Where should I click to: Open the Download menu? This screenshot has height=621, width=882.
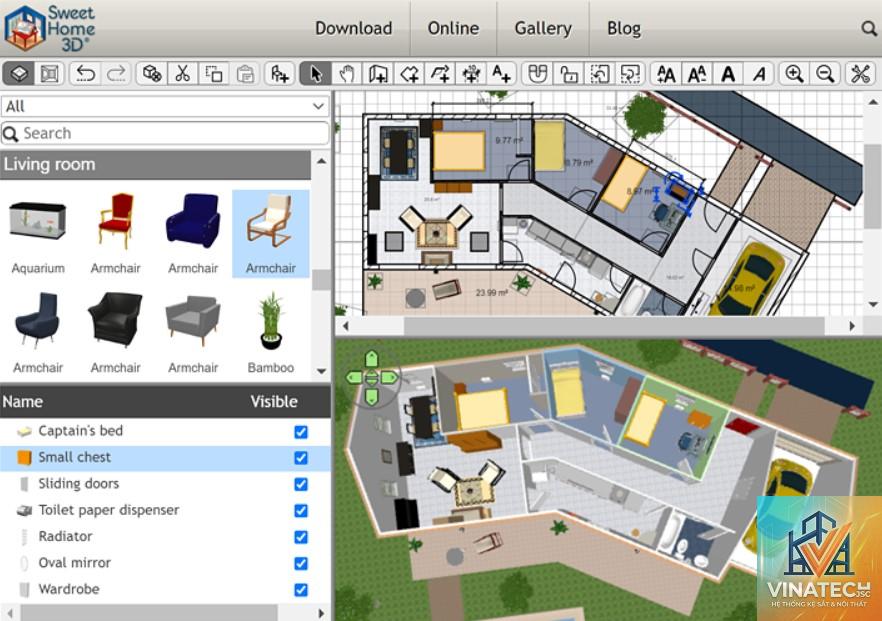pos(353,28)
